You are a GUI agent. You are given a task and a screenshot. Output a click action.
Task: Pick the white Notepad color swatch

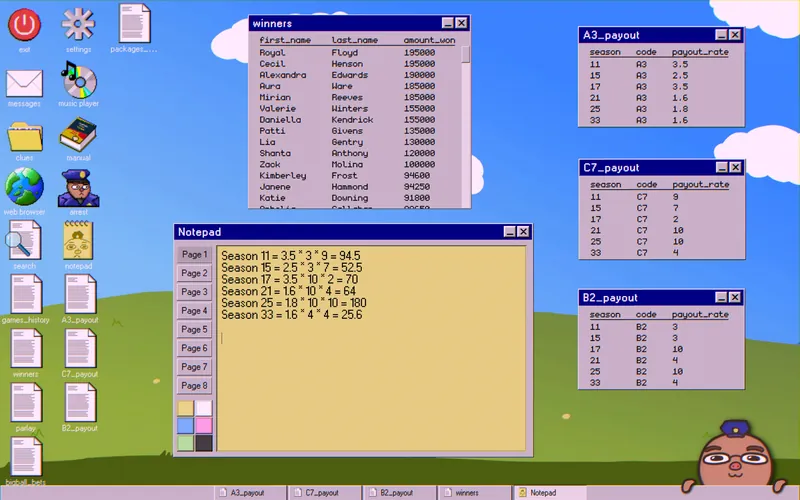pos(204,408)
